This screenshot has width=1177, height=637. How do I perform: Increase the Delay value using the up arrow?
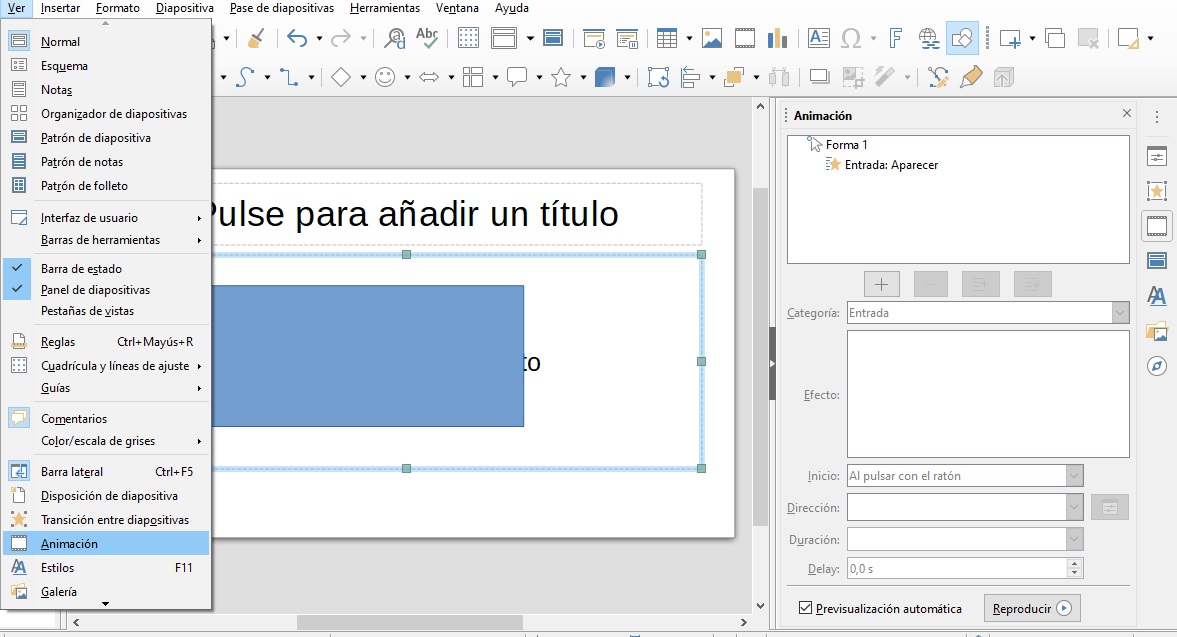pos(1075,563)
